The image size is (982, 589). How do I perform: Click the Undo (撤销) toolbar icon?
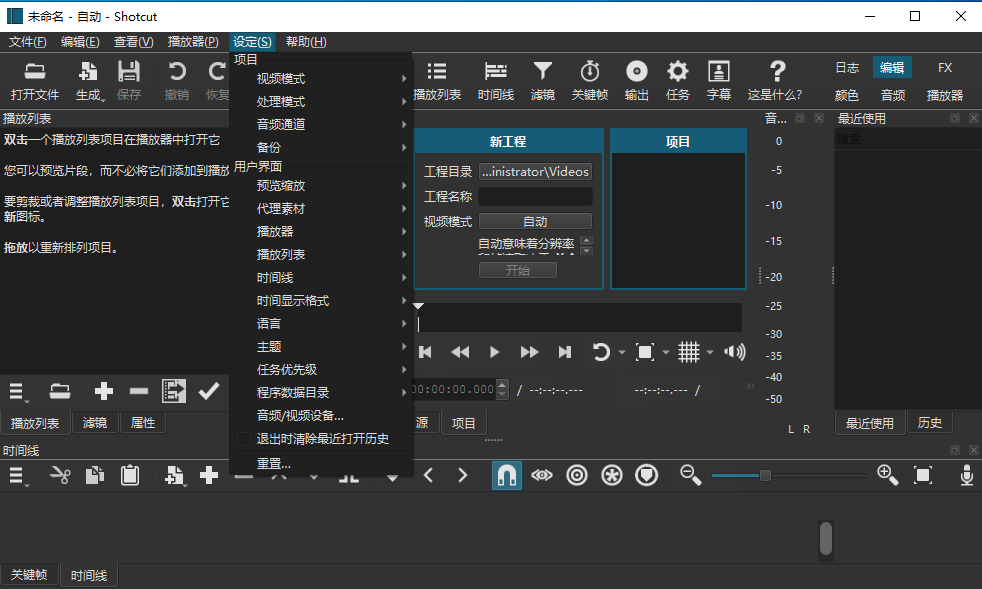[x=177, y=80]
